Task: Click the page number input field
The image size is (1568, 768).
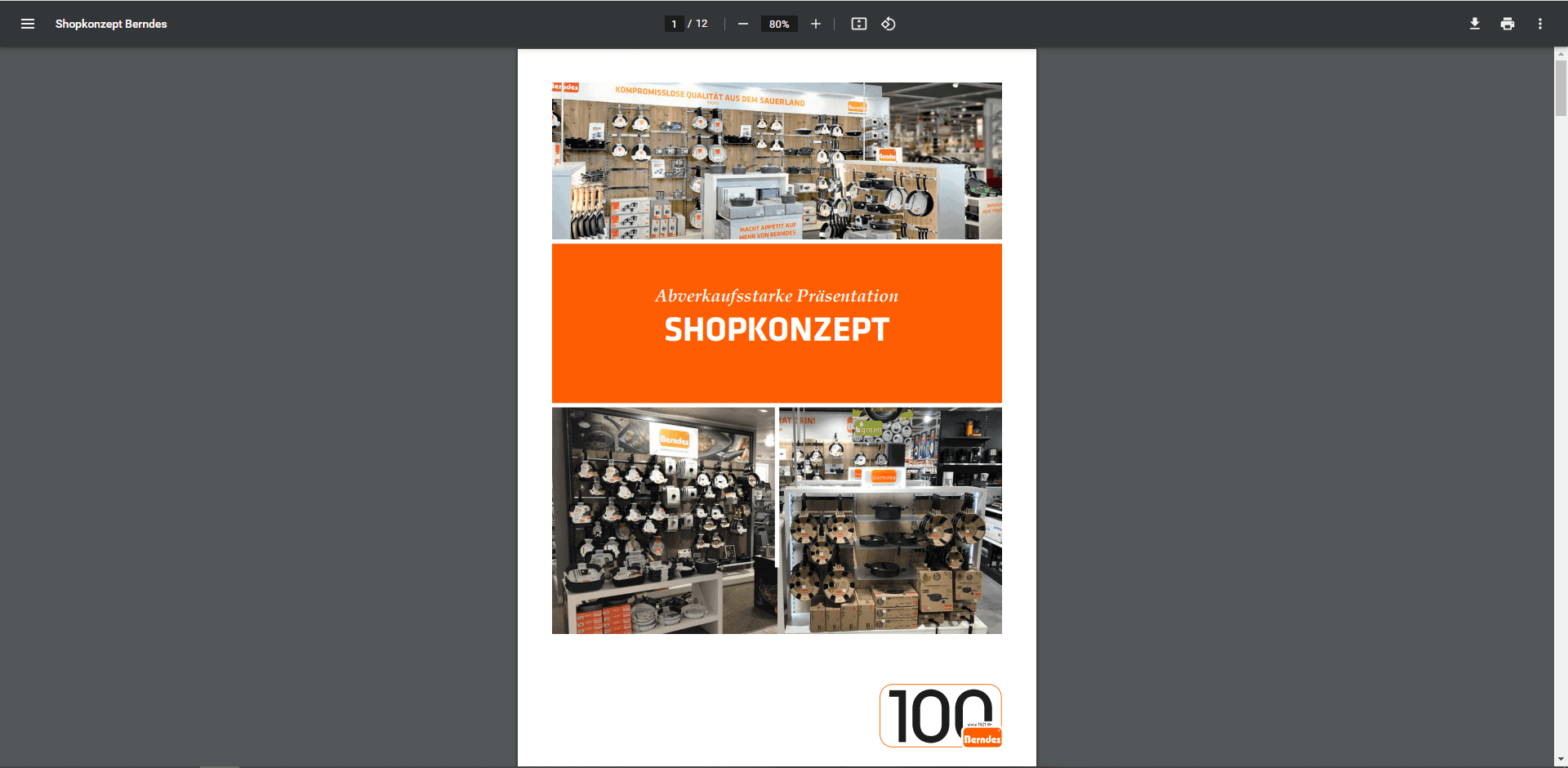Action: [x=674, y=24]
